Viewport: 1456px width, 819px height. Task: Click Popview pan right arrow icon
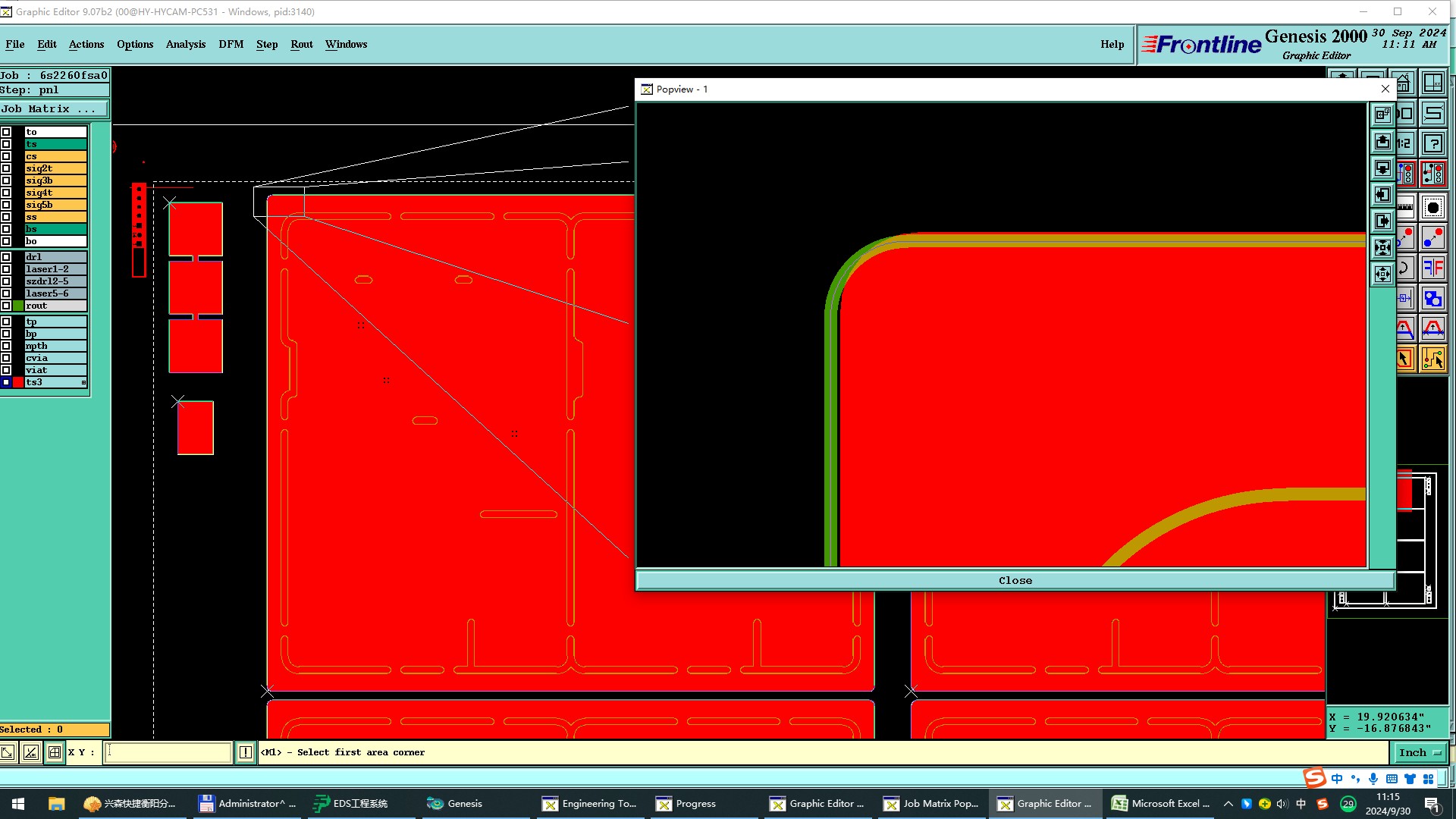point(1382,221)
